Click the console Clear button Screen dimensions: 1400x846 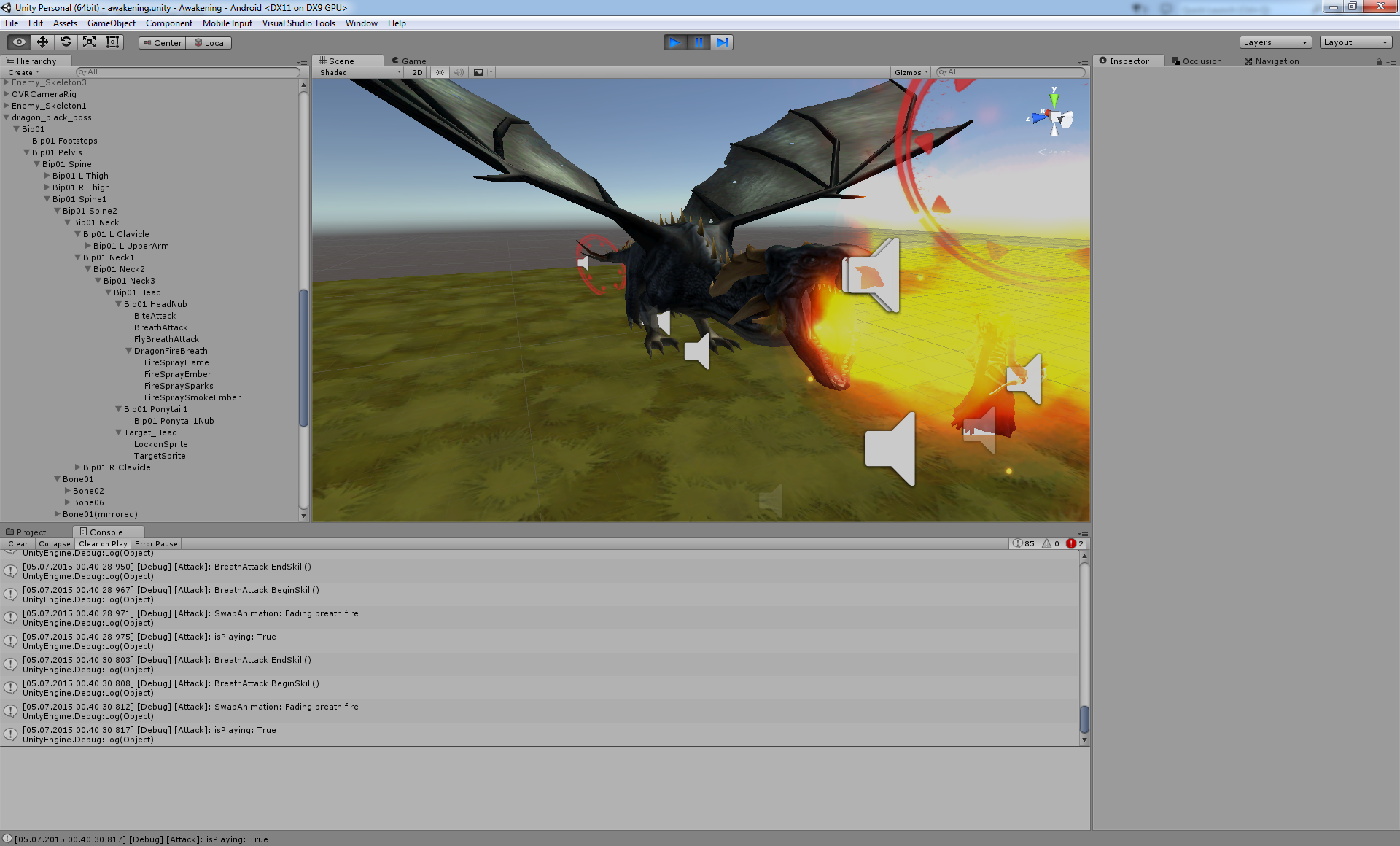[18, 543]
